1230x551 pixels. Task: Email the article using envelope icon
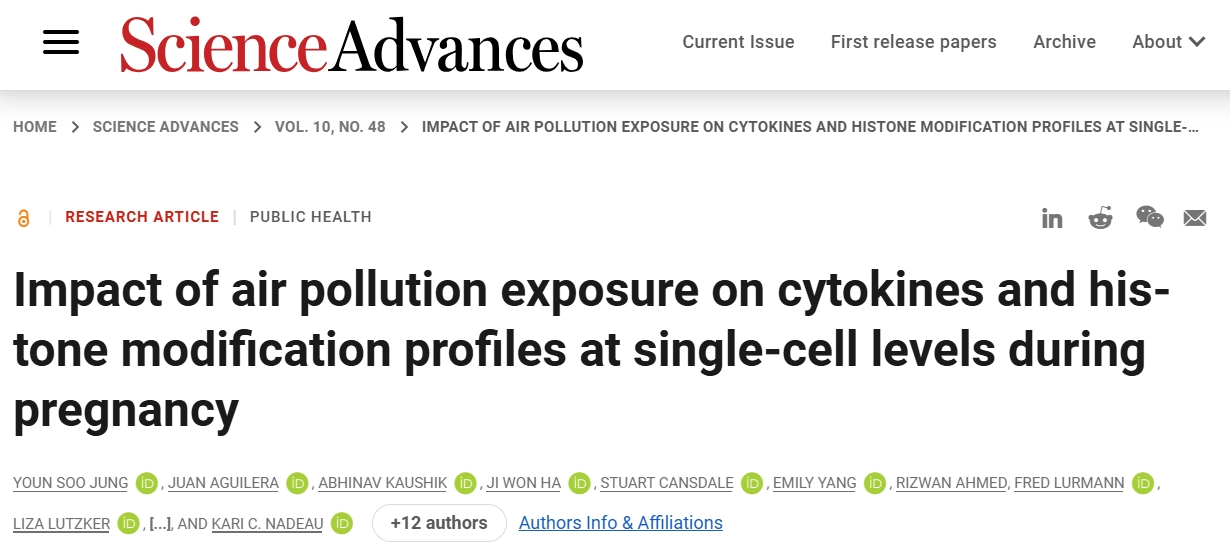pyautogui.click(x=1195, y=218)
